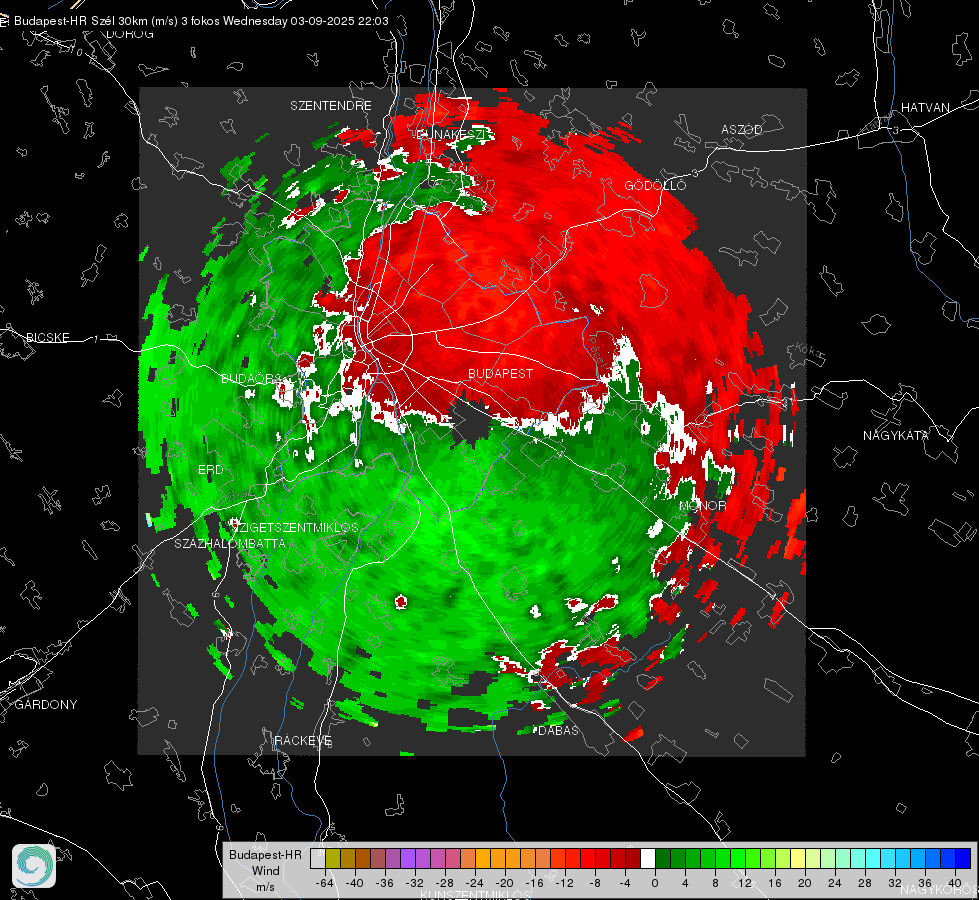Click the 28 value on the scale
979x900 pixels.
[865, 883]
